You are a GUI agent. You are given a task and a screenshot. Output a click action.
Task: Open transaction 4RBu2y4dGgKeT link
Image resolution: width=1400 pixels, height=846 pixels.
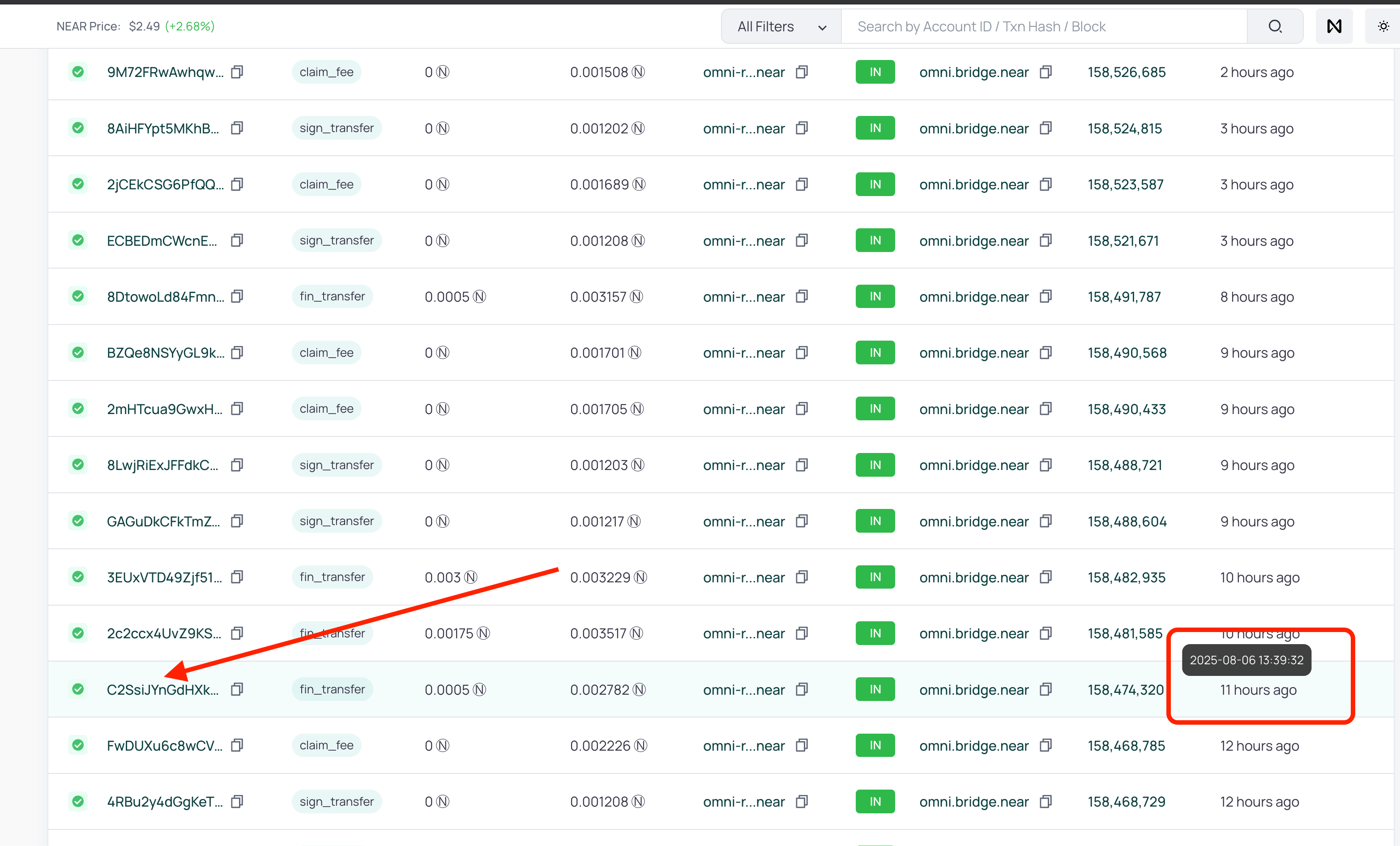pyautogui.click(x=164, y=802)
